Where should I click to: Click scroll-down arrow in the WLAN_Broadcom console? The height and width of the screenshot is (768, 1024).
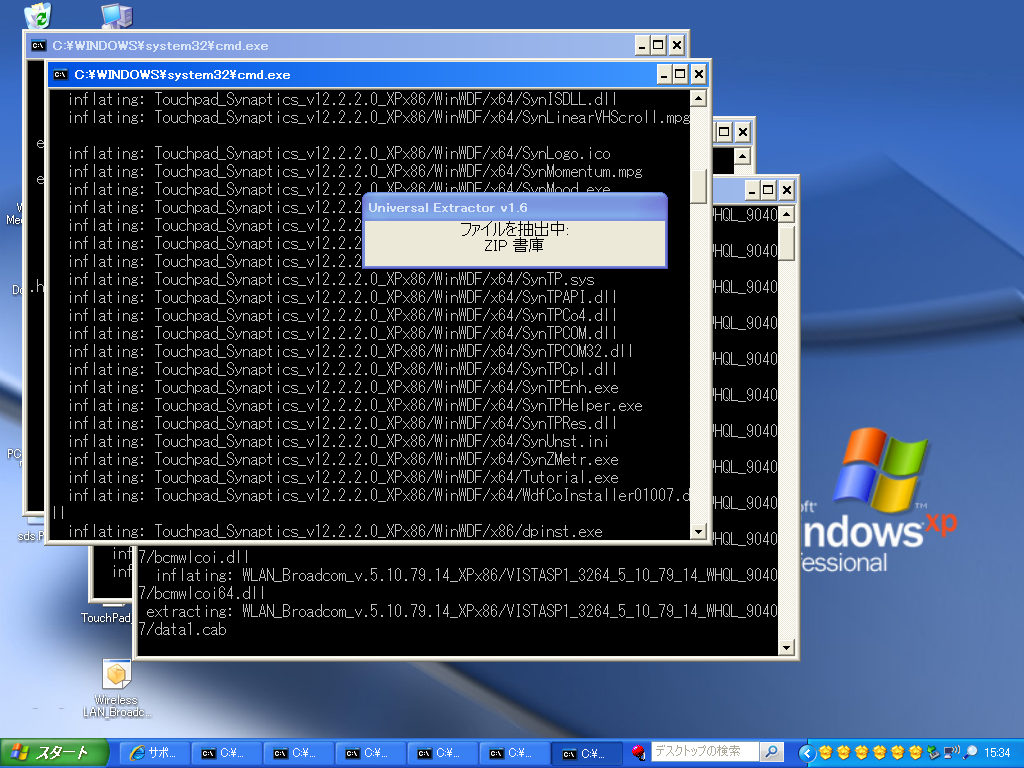point(786,647)
